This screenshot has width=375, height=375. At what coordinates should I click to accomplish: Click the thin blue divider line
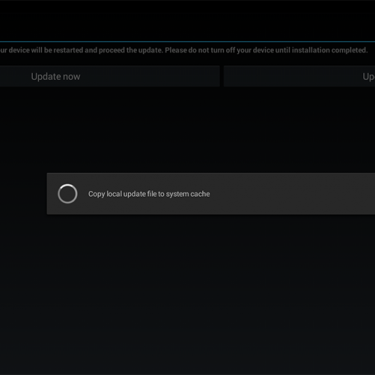187,42
